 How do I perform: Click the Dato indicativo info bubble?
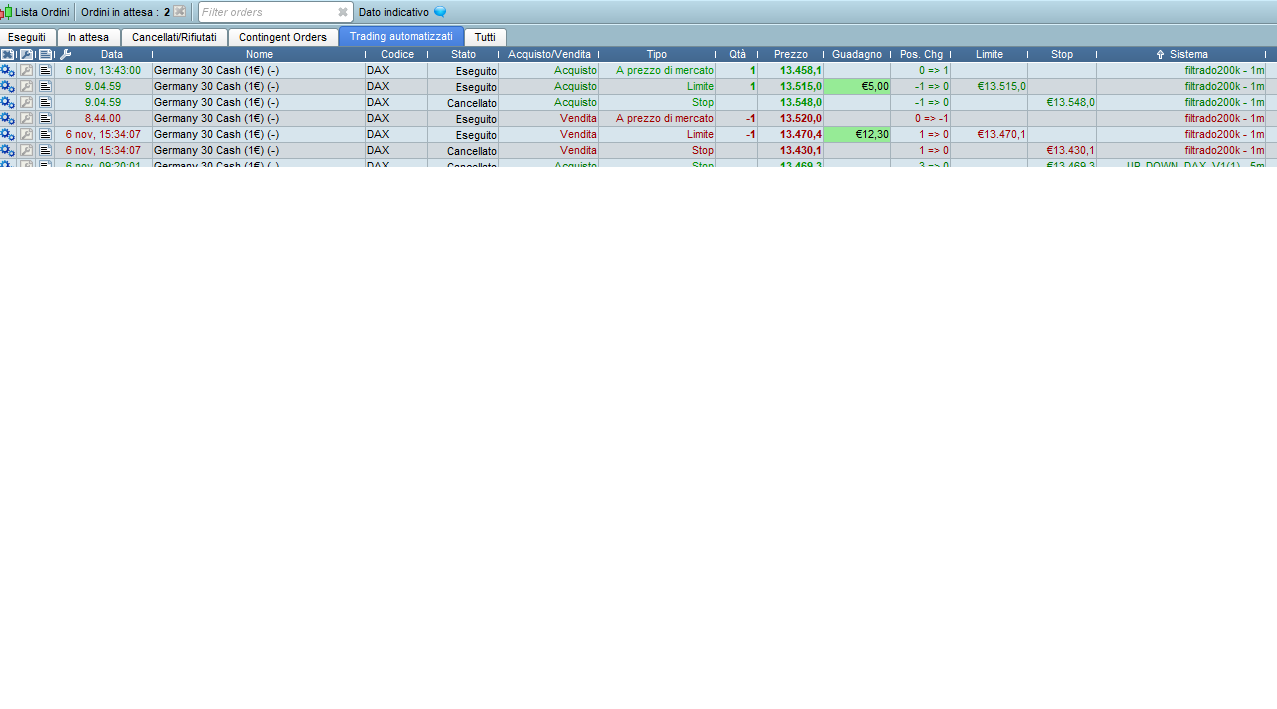click(x=440, y=12)
